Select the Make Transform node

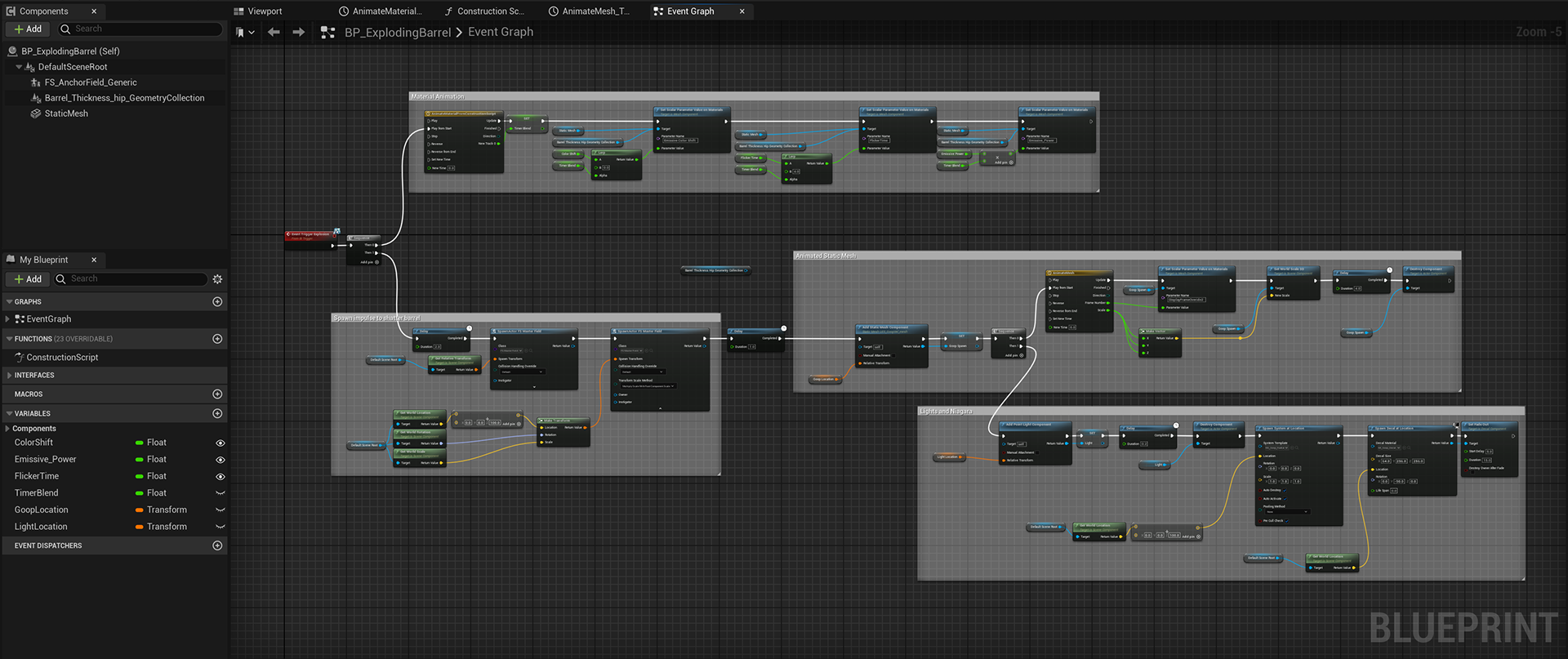click(x=563, y=432)
